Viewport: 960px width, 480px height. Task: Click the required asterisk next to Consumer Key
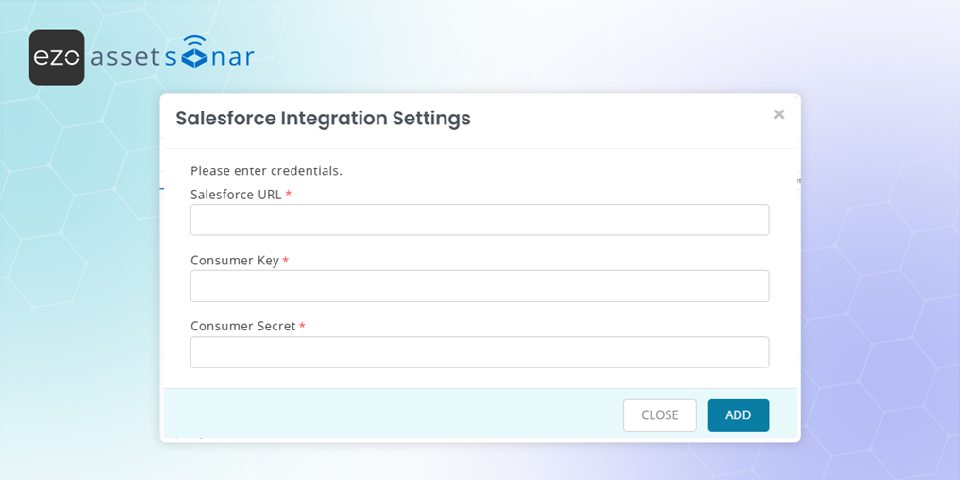[286, 261]
